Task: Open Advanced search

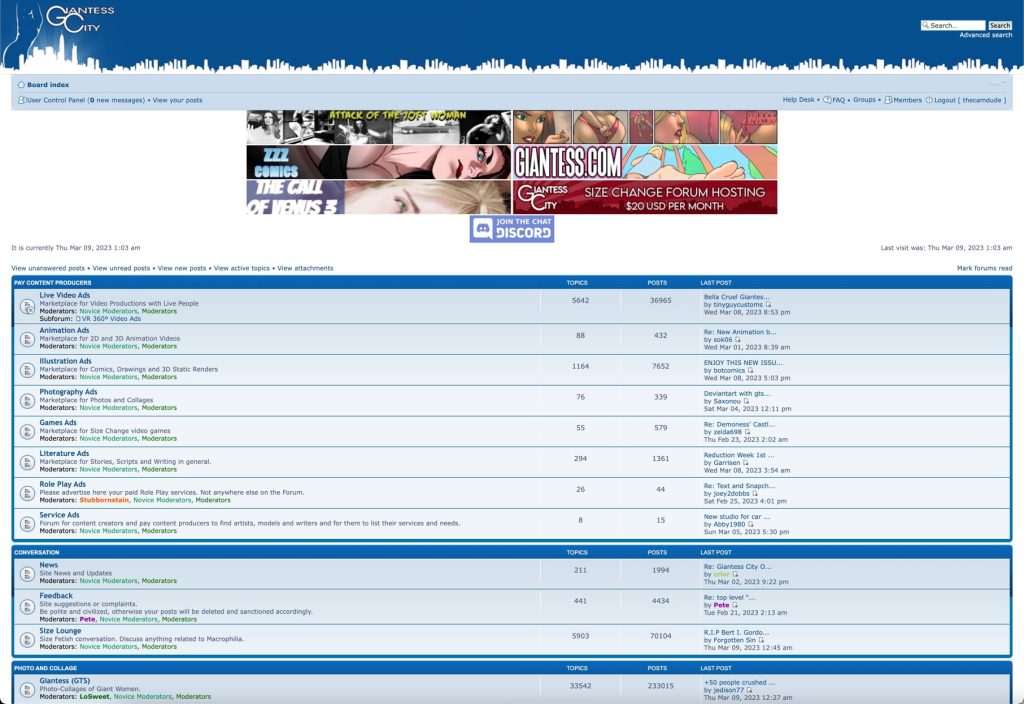Action: pos(985,35)
